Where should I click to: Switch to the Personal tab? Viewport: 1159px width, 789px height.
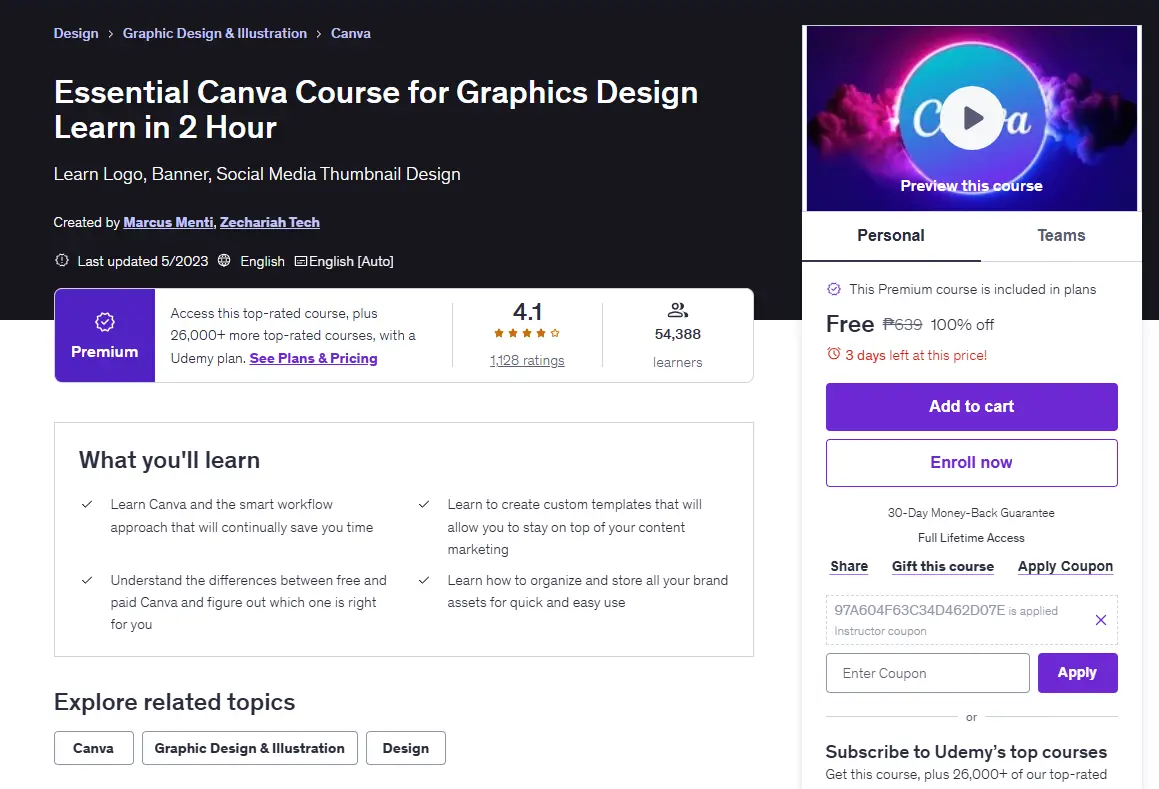891,236
